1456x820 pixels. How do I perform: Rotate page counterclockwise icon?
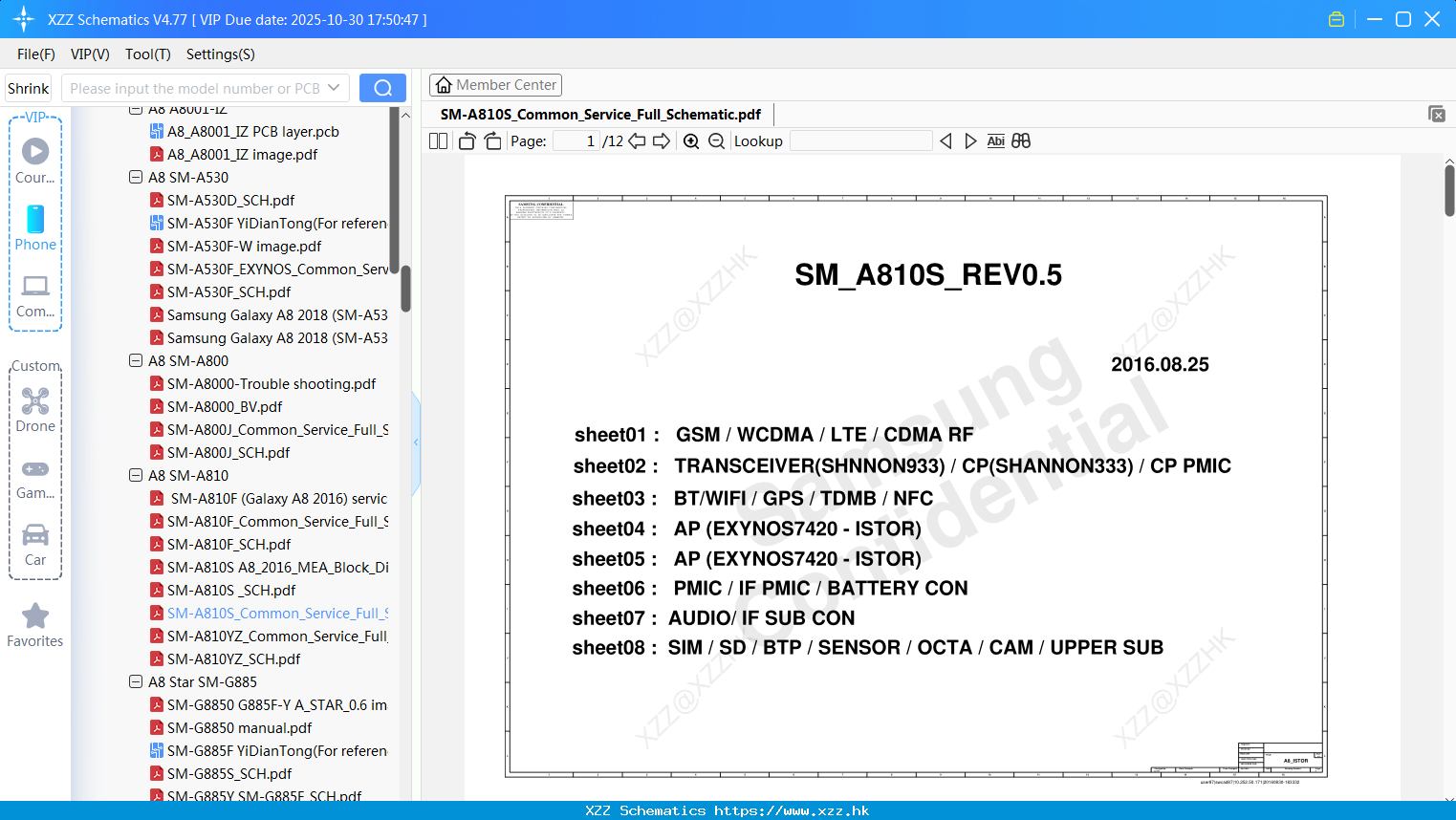(467, 141)
